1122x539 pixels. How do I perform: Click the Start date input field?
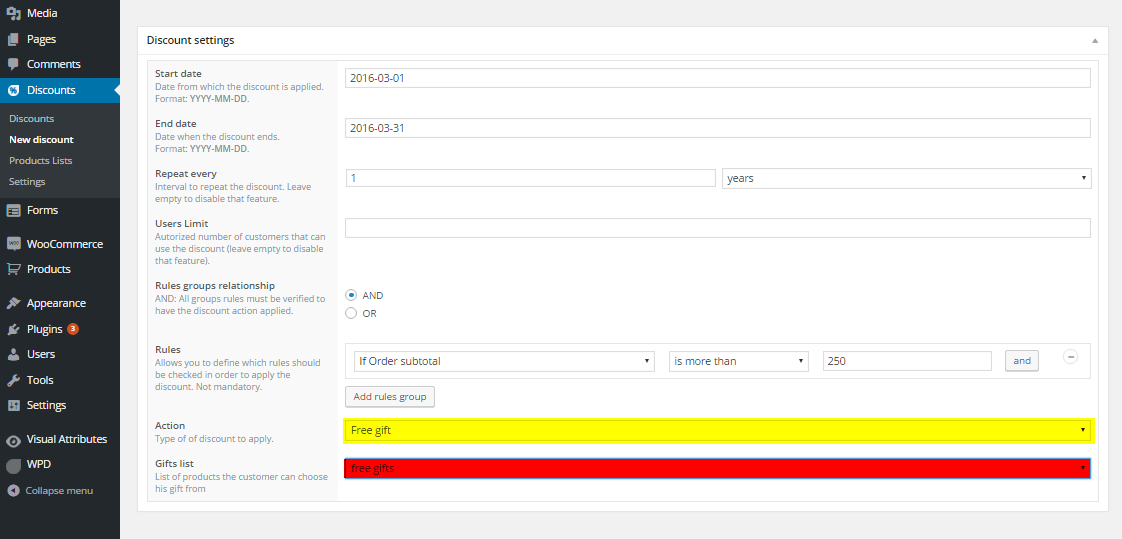[x=718, y=78]
